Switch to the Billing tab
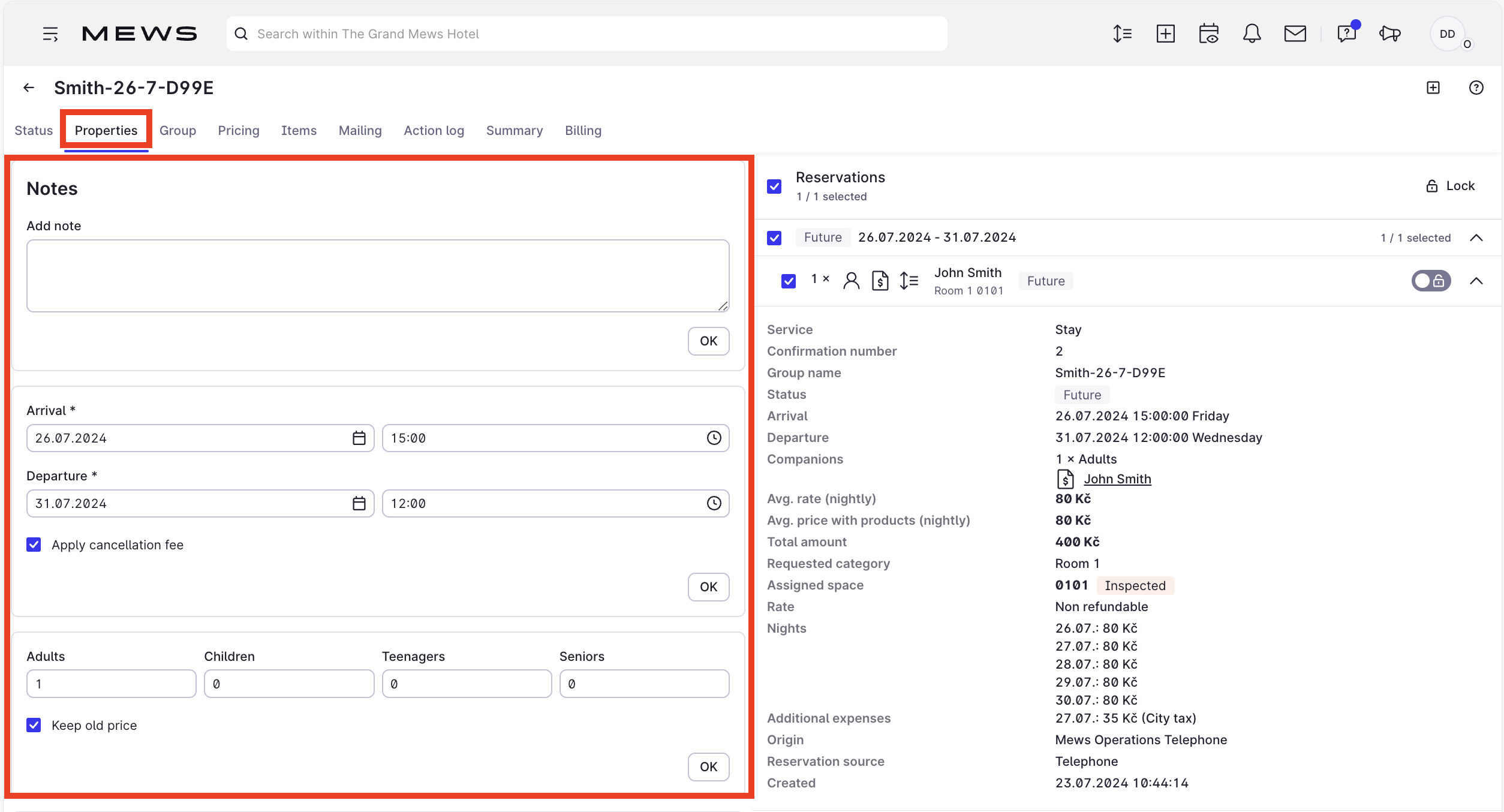The width and height of the screenshot is (1504, 812). point(582,130)
